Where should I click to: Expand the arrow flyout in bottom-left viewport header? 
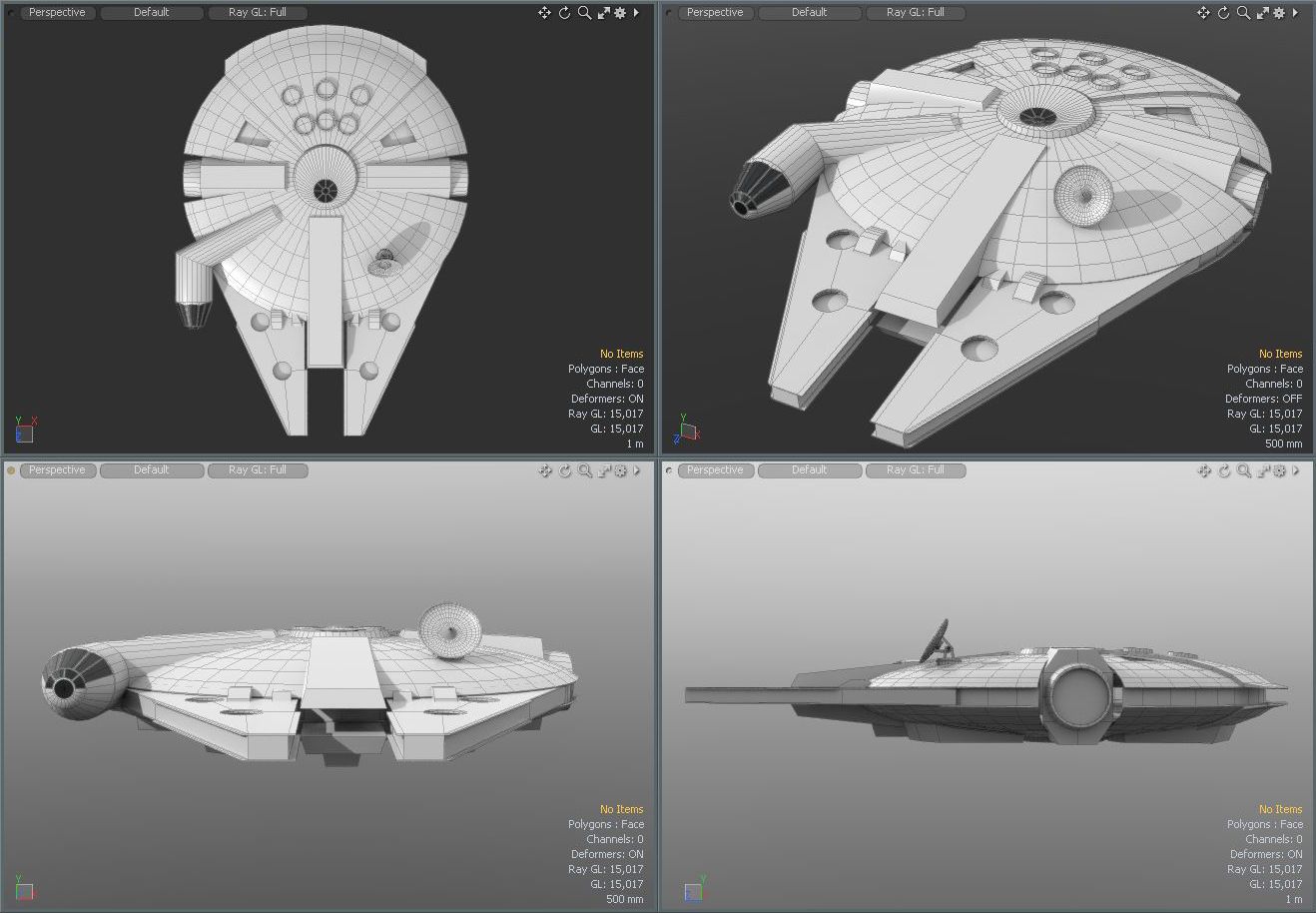coord(637,470)
